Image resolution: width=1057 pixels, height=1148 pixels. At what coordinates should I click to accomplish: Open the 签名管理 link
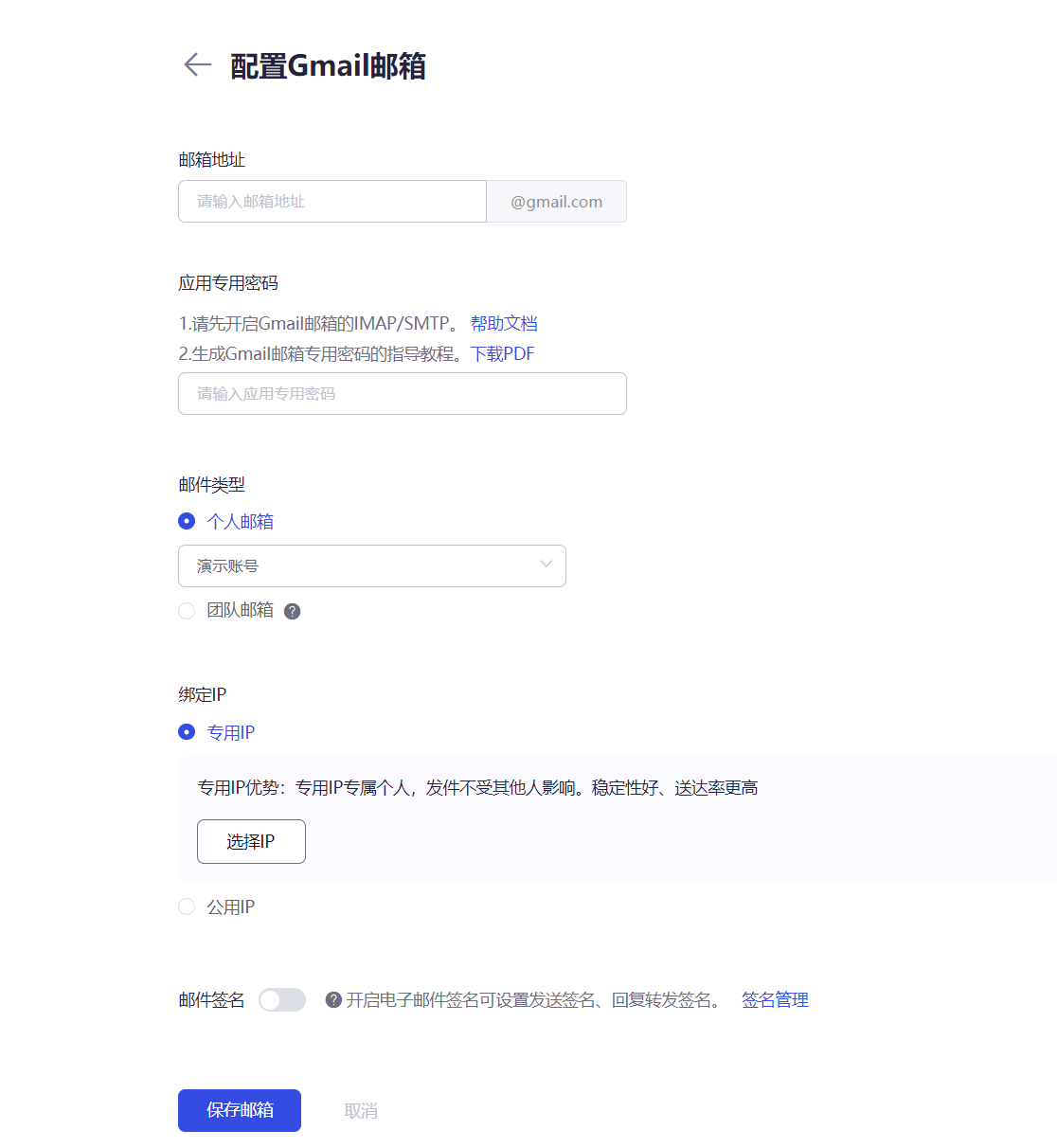click(775, 999)
